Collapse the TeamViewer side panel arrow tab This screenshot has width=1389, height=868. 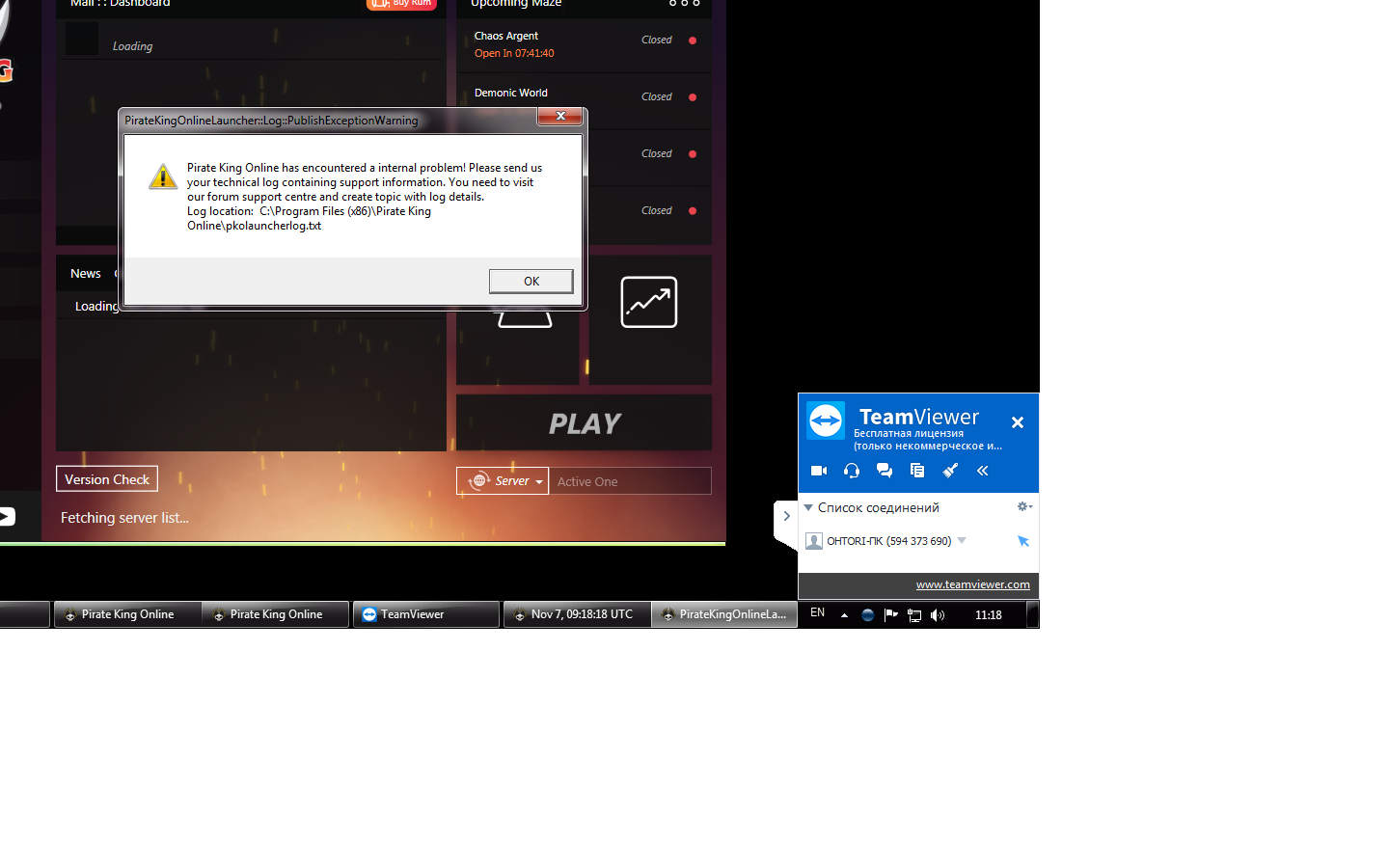[786, 516]
